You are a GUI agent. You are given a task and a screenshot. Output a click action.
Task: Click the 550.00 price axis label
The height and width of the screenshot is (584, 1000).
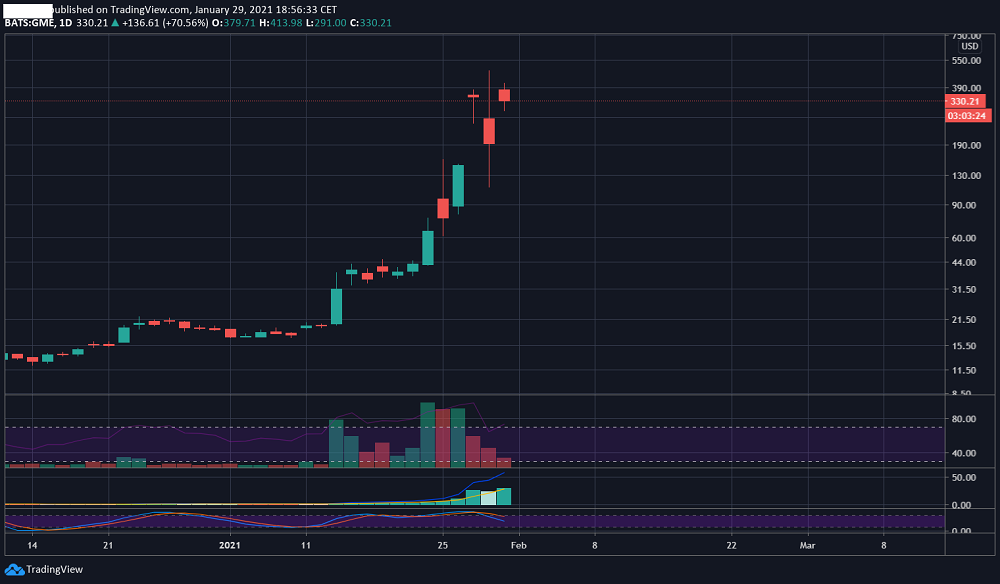(x=966, y=61)
